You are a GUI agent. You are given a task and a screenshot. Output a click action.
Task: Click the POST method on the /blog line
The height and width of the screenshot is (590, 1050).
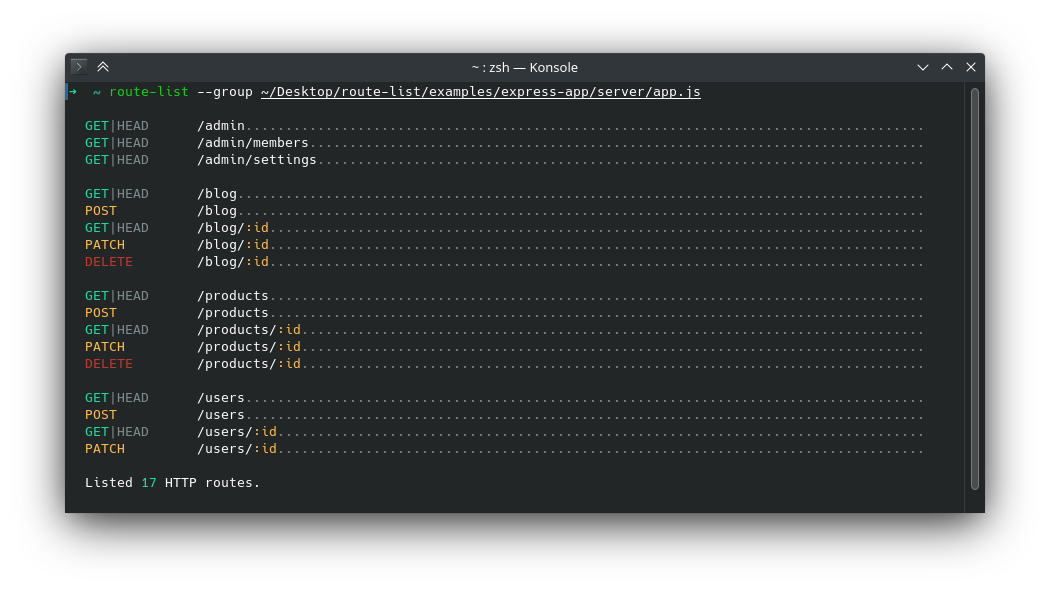click(100, 210)
